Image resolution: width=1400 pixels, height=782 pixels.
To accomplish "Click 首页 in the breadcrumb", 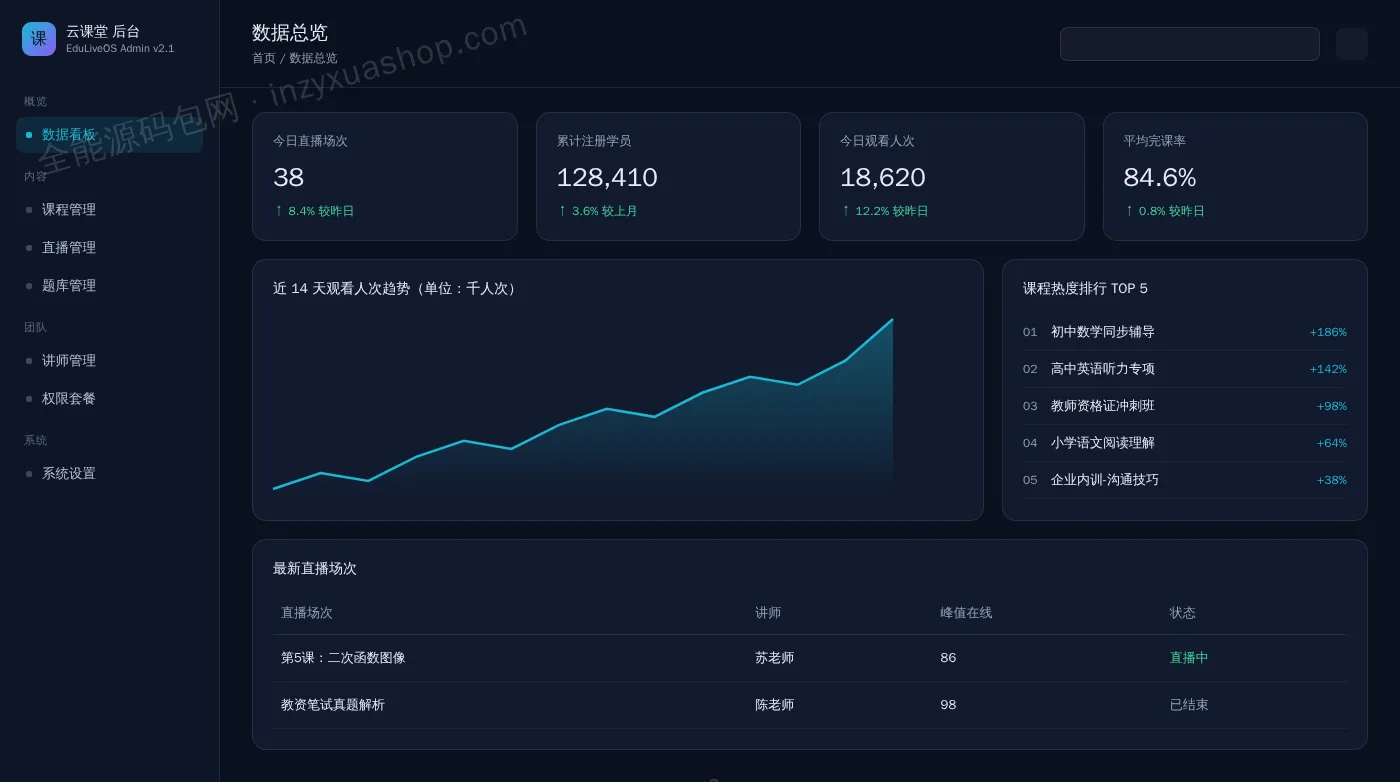I will (x=264, y=58).
